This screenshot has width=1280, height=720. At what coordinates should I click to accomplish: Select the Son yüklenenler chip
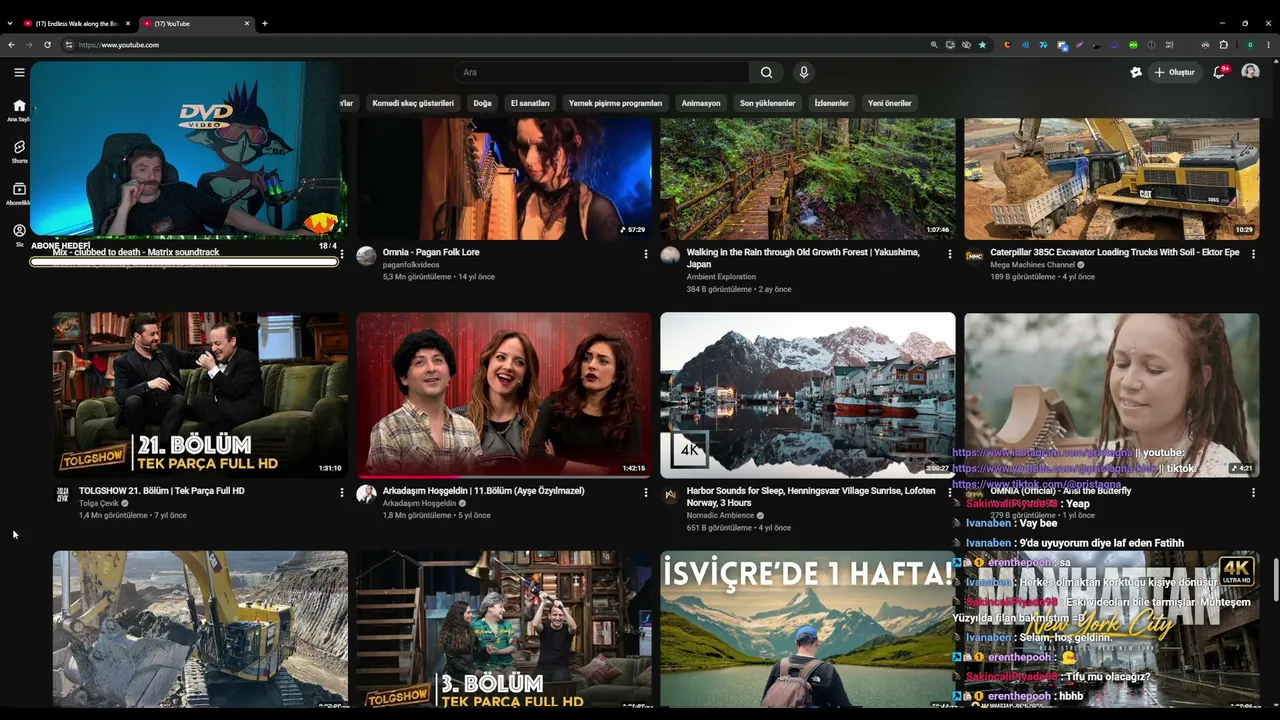coord(767,103)
